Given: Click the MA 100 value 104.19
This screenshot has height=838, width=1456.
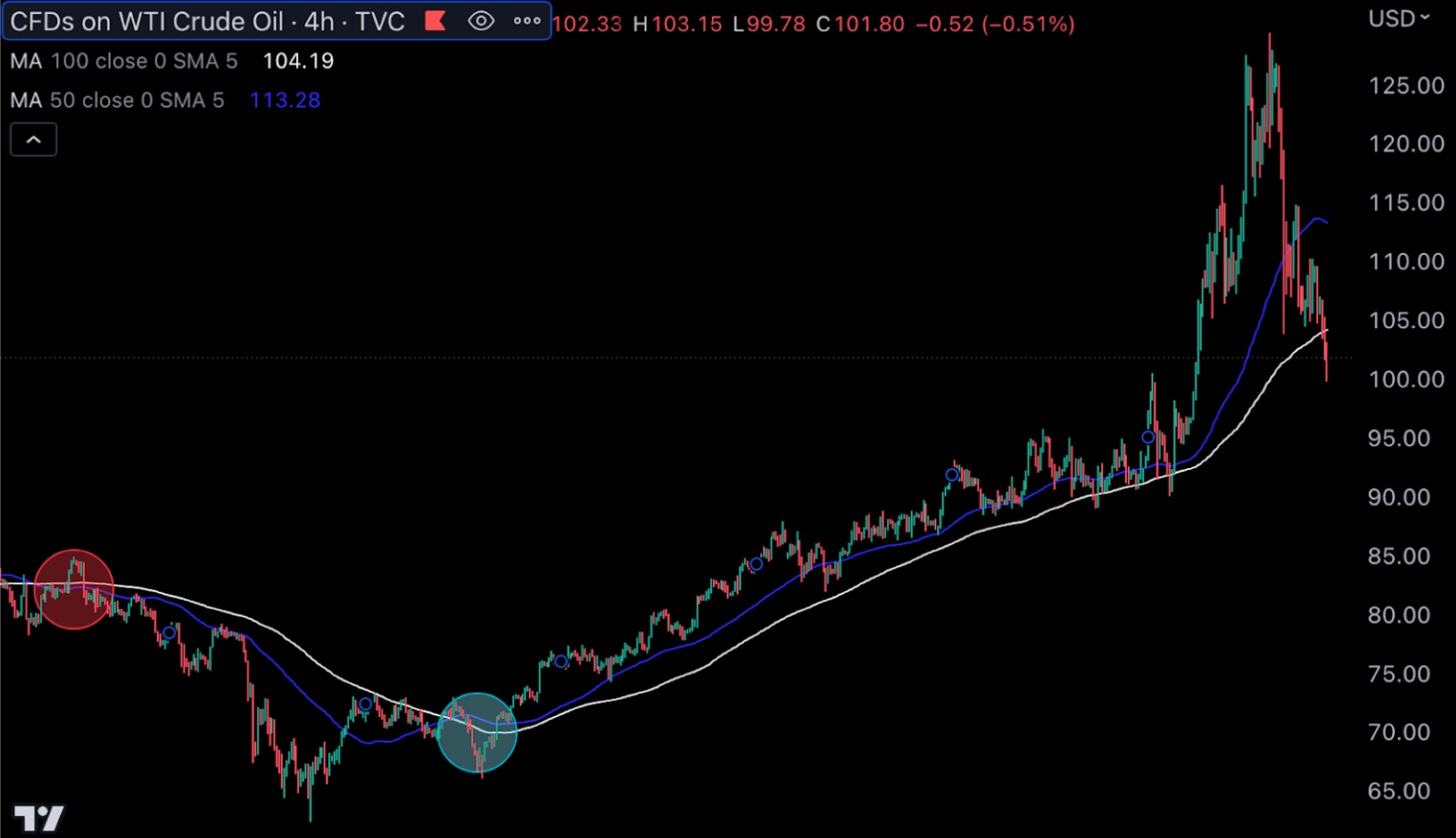Looking at the screenshot, I should point(299,61).
